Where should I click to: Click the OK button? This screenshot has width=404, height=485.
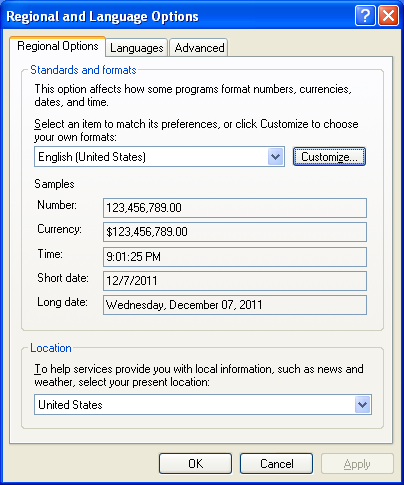click(x=195, y=463)
